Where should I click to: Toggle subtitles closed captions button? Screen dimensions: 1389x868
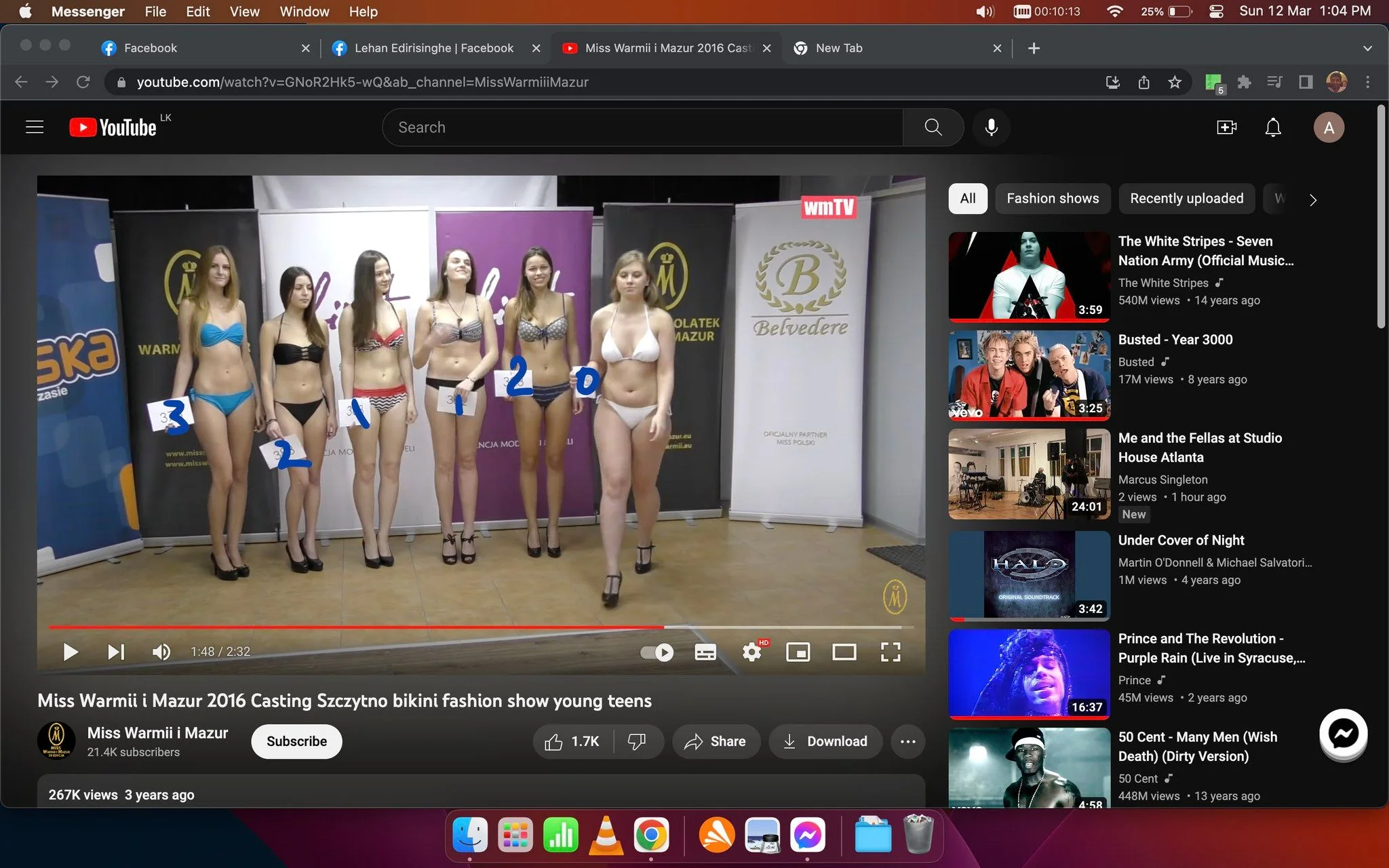tap(705, 652)
